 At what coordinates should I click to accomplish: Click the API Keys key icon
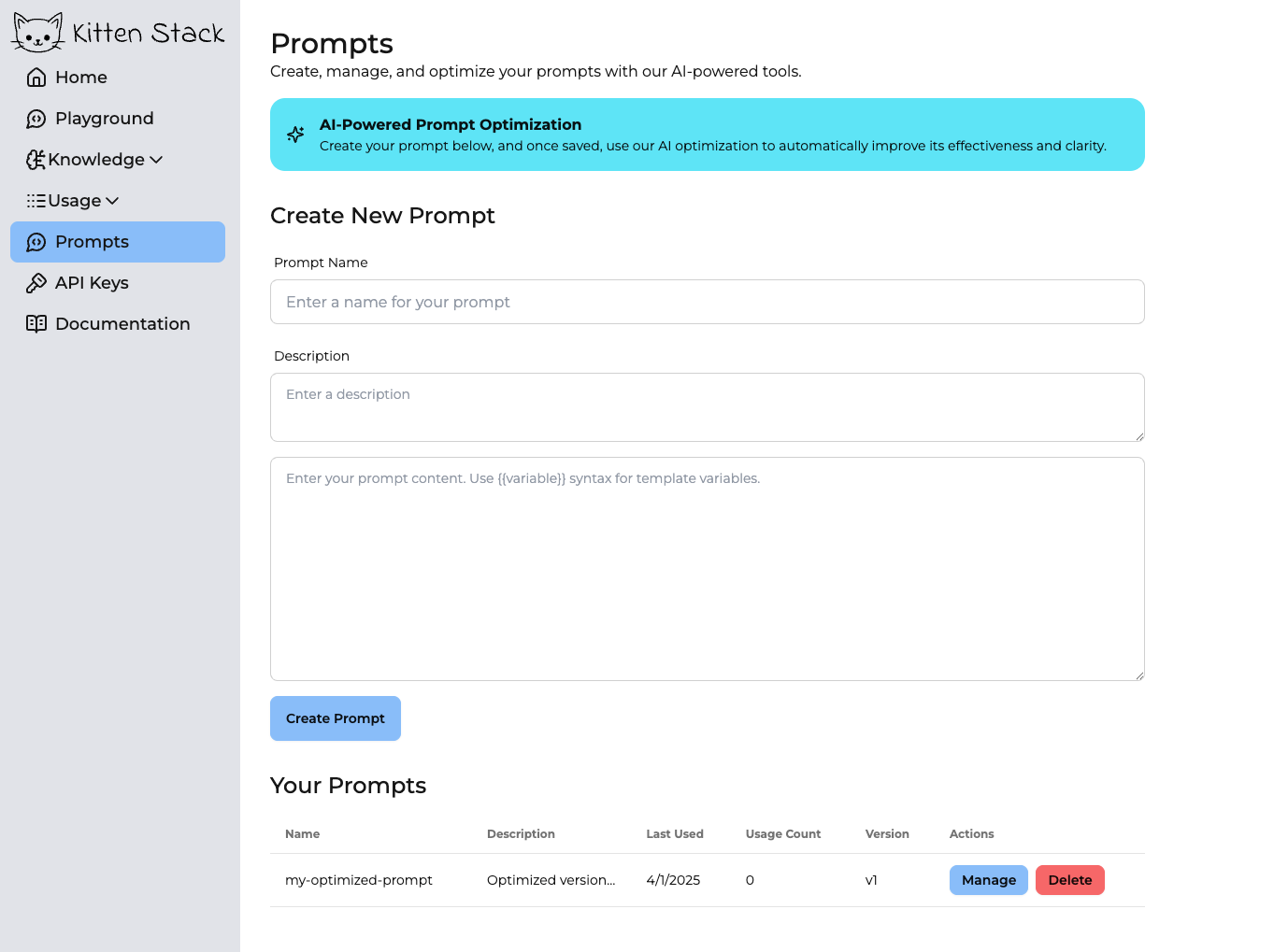(x=36, y=283)
